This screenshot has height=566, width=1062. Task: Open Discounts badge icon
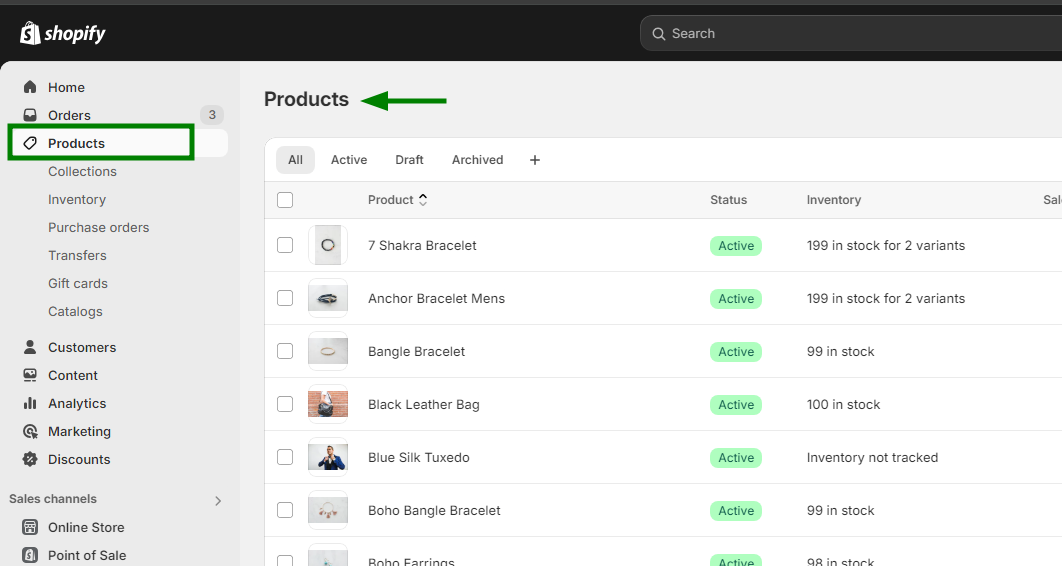30,459
